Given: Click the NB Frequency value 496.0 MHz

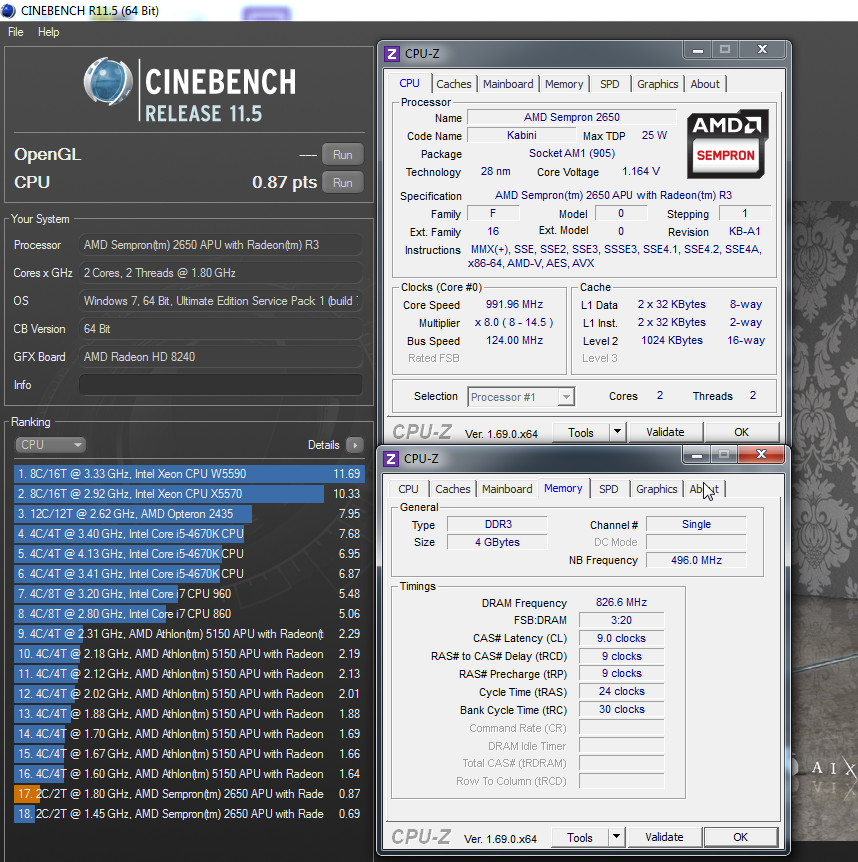Looking at the screenshot, I should pyautogui.click(x=696, y=560).
